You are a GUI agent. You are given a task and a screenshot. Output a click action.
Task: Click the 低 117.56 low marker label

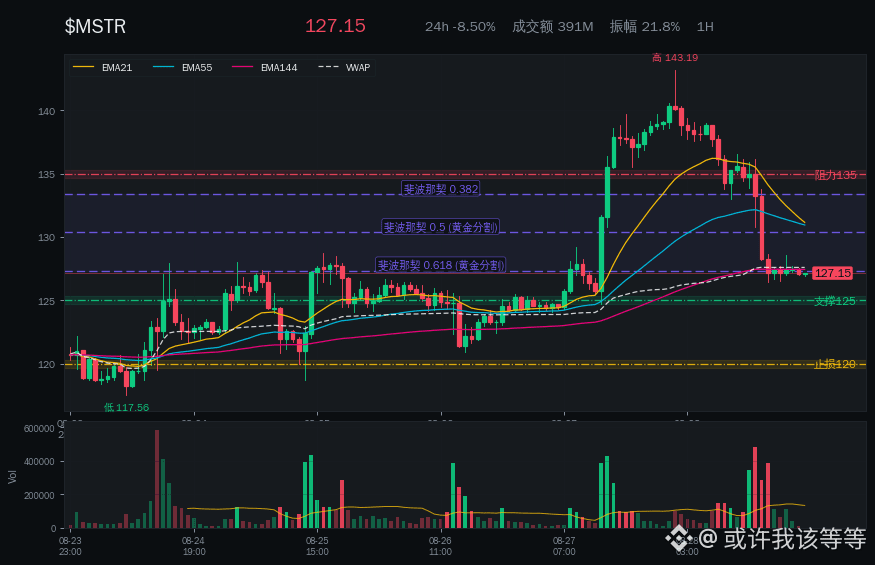[x=127, y=408]
